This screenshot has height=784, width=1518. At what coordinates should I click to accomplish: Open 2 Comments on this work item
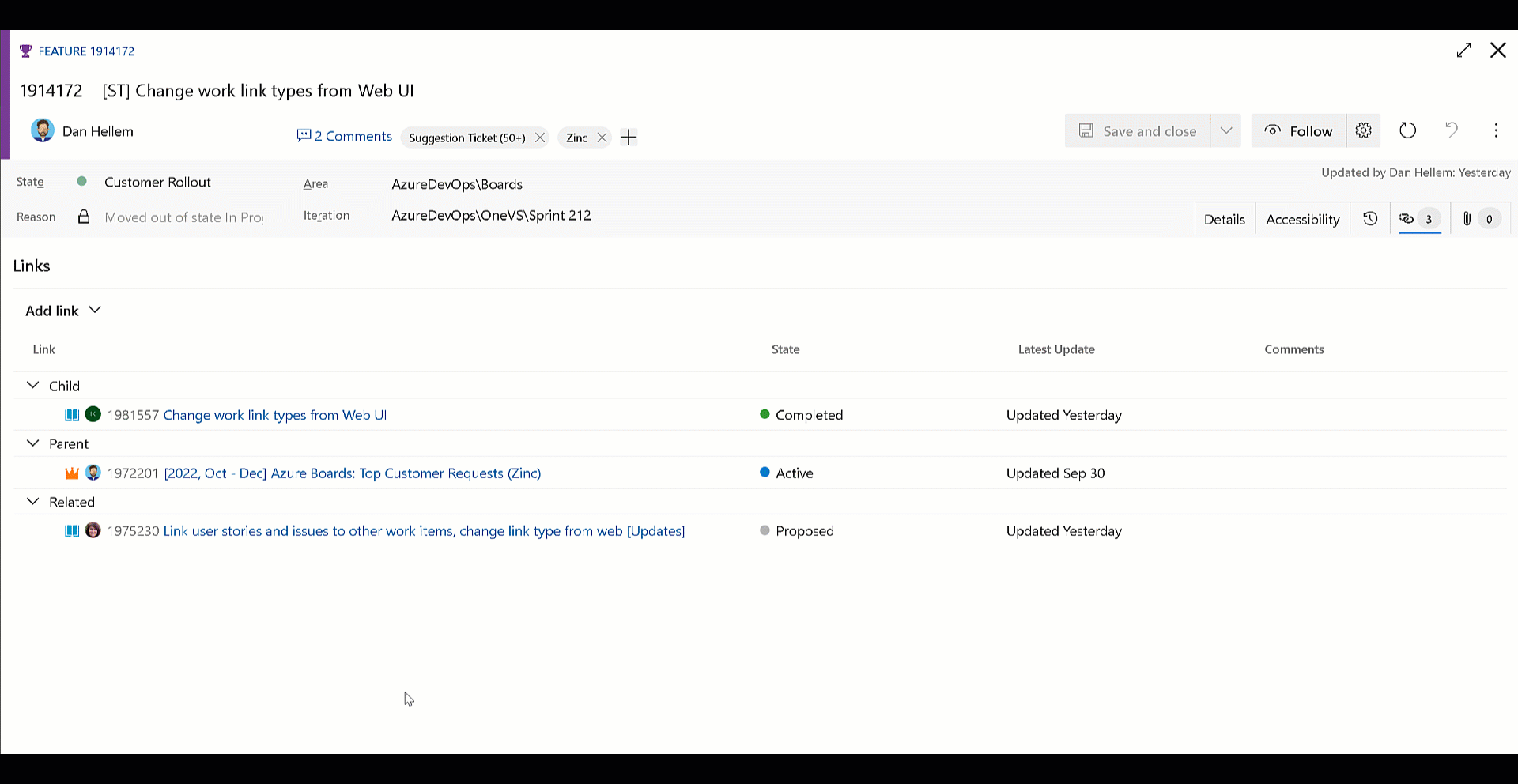[344, 136]
